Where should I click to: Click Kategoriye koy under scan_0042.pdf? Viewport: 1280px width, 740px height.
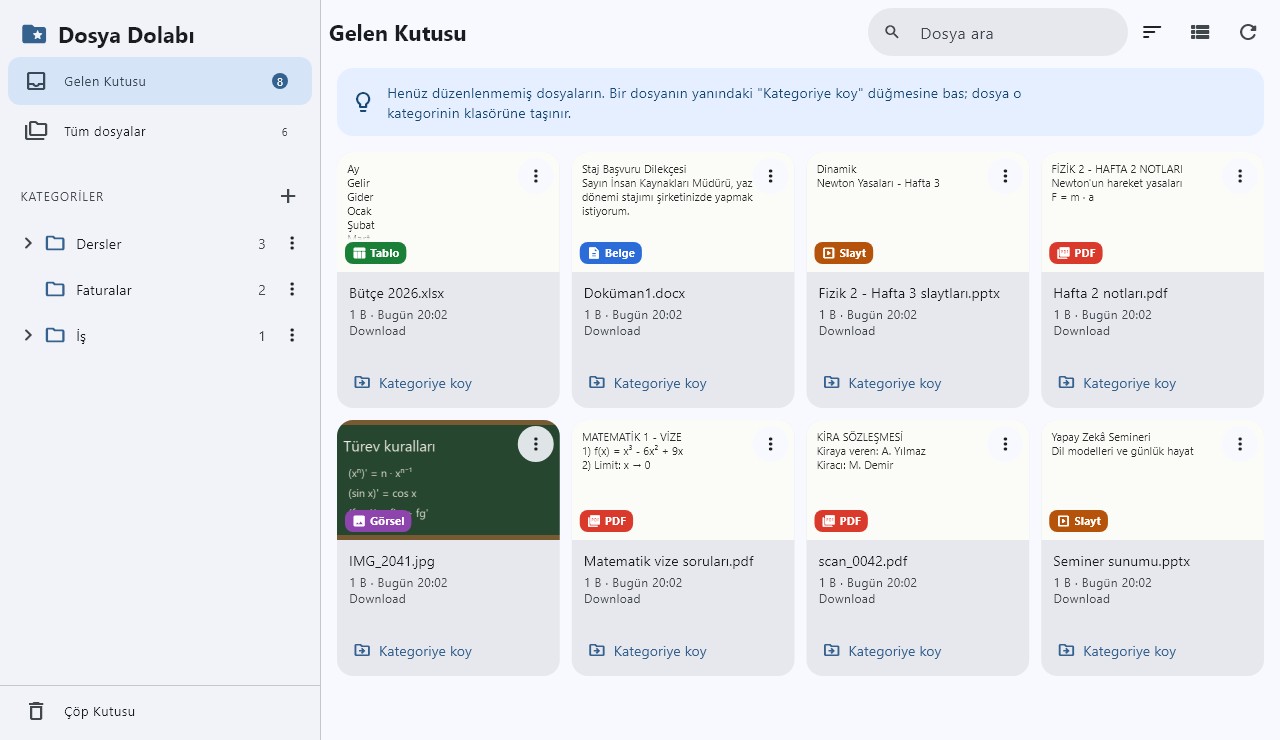[882, 651]
